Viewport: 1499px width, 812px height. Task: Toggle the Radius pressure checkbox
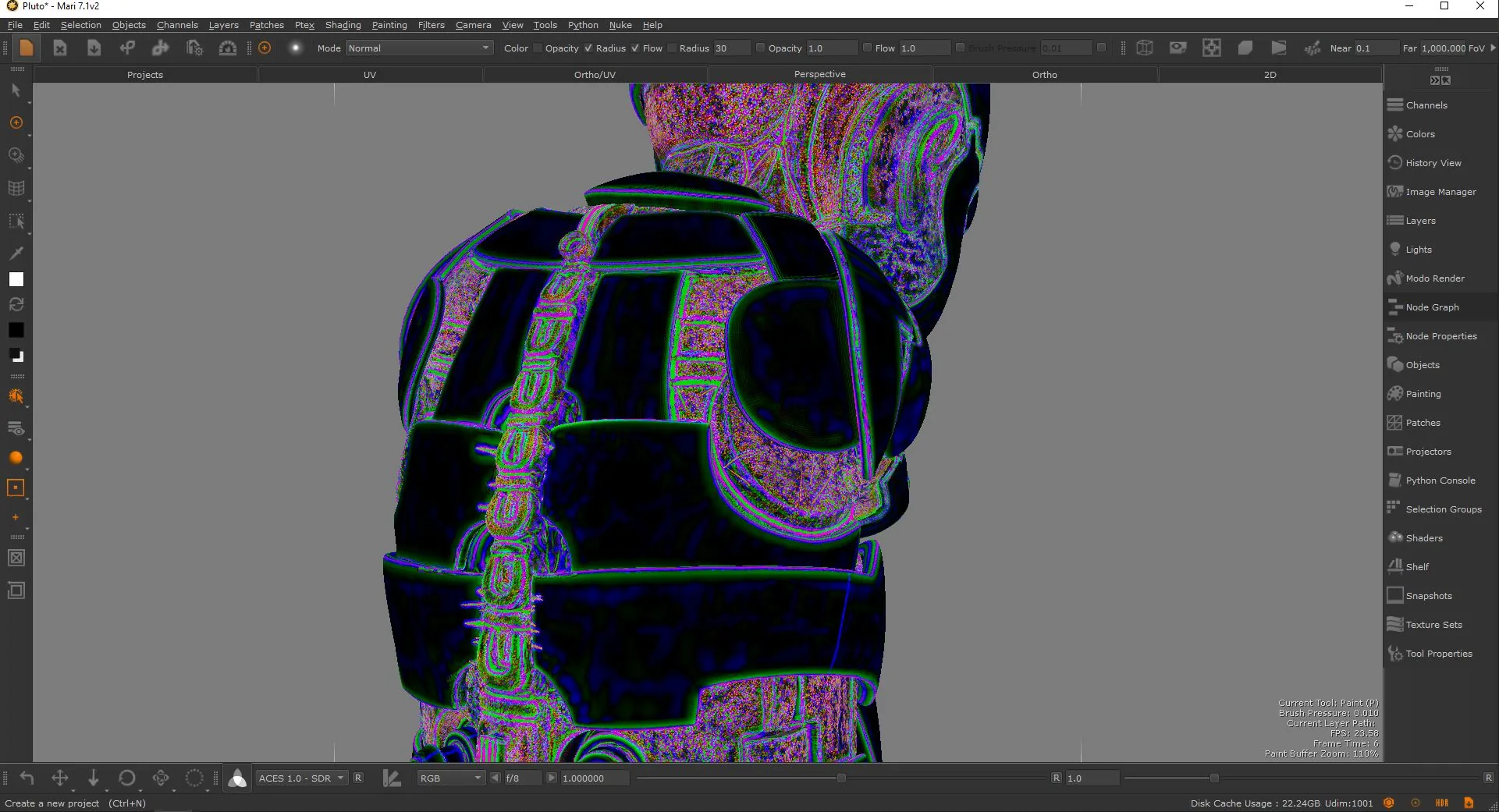click(588, 48)
